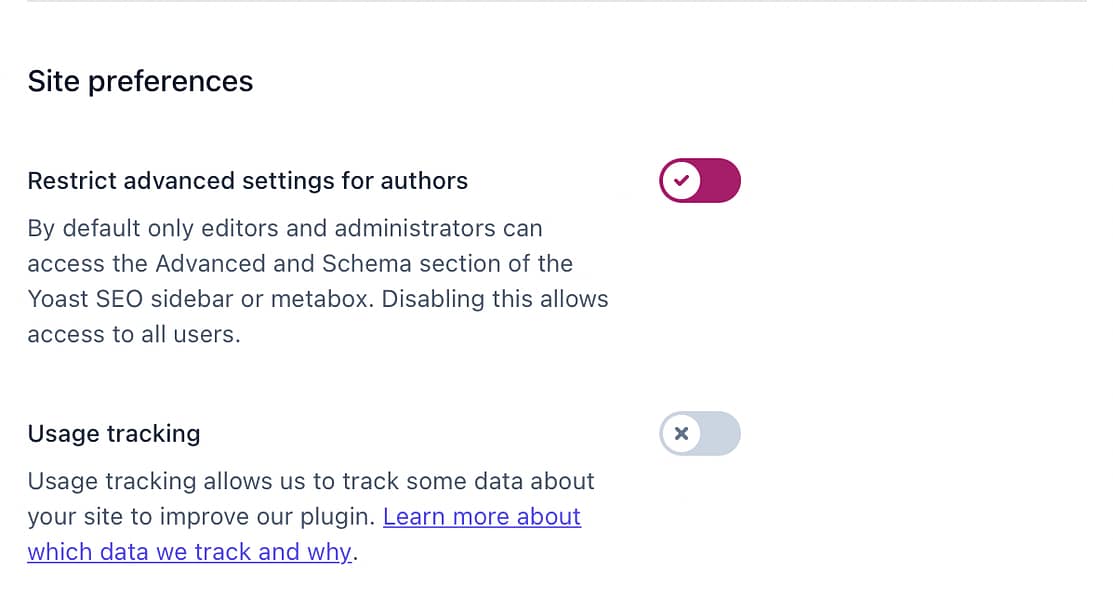Disable the Restrict advanced settings for authors toggle
Image resolution: width=1113 pixels, height=600 pixels.
699,180
